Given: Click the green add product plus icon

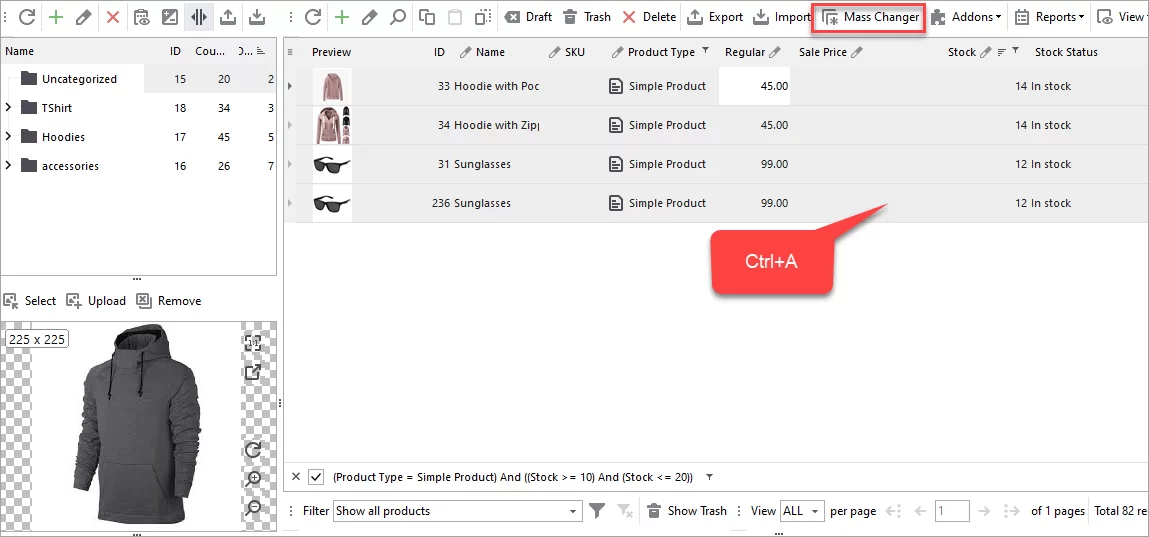Looking at the screenshot, I should pos(342,17).
